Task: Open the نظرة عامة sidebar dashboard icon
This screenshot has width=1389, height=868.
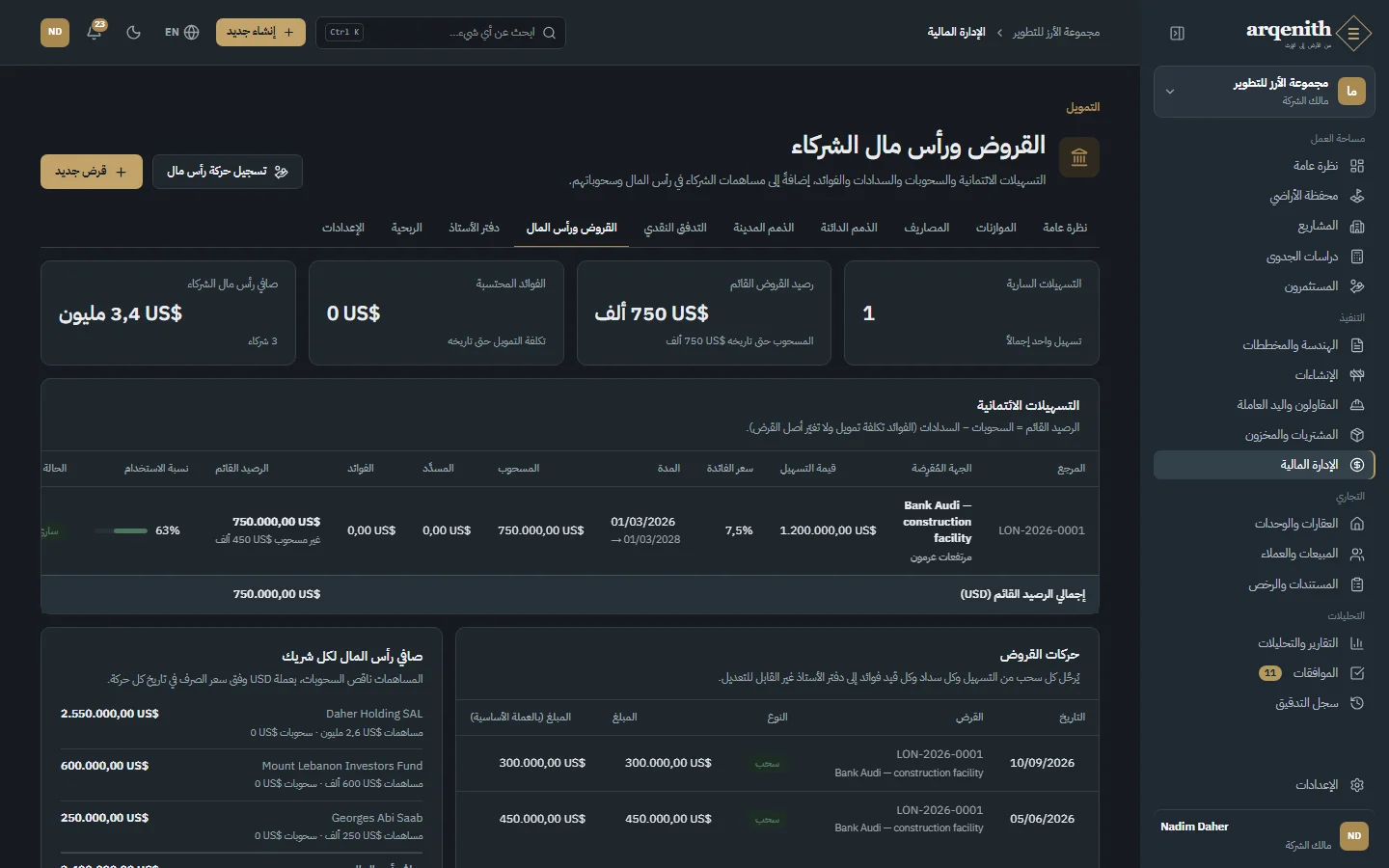Action: pos(1357,166)
